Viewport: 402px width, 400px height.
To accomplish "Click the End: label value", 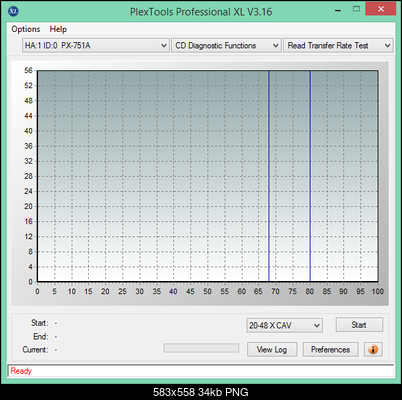I will tap(56, 337).
